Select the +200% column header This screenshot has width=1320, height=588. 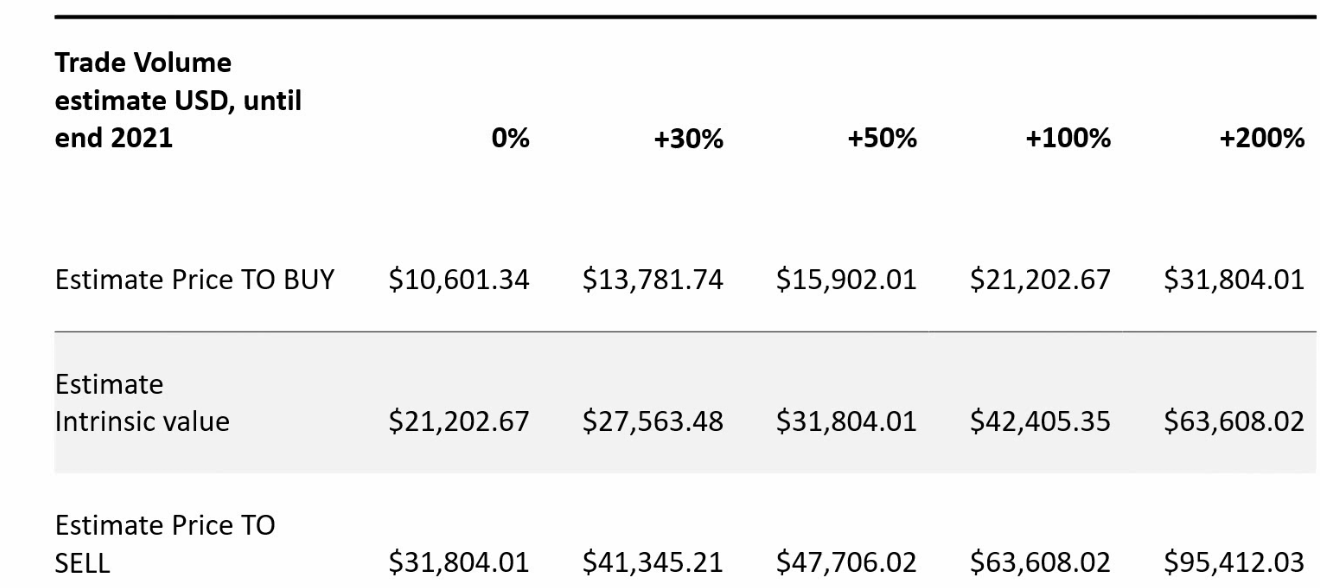(x=1264, y=138)
